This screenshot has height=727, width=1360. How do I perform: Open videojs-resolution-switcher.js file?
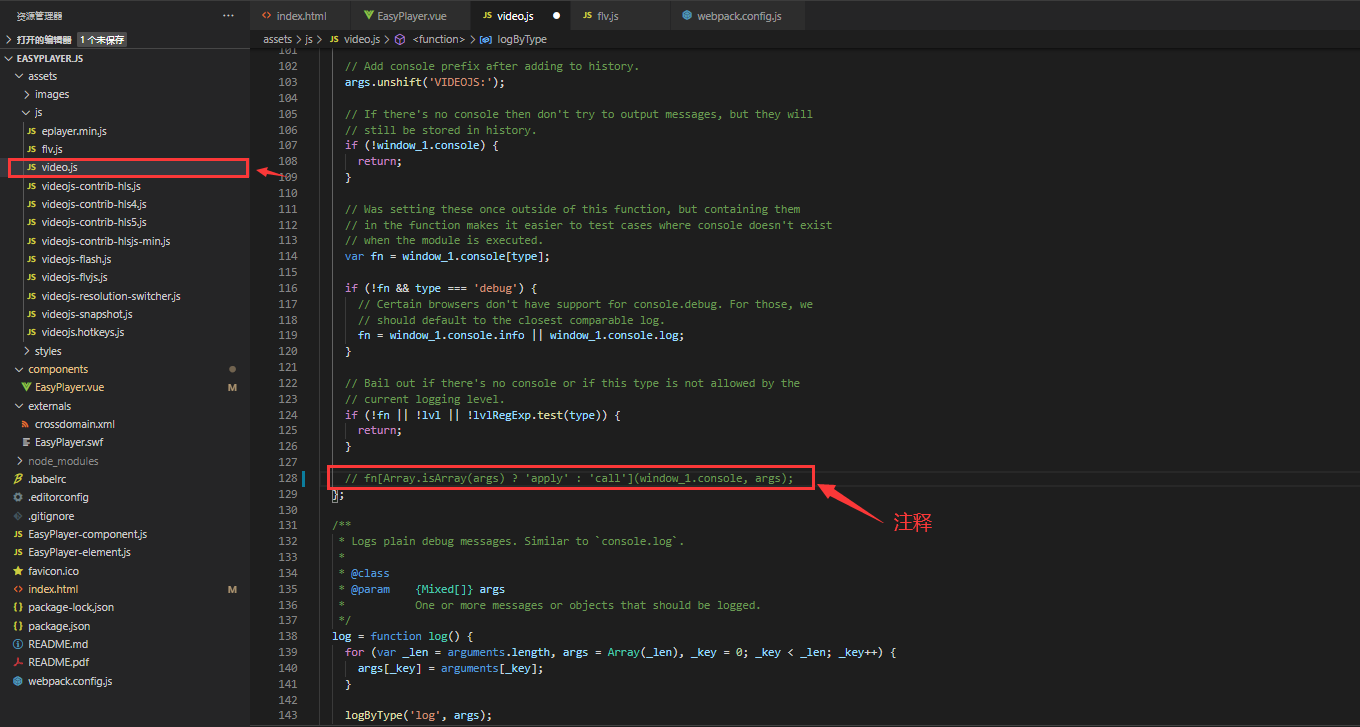[x=111, y=296]
